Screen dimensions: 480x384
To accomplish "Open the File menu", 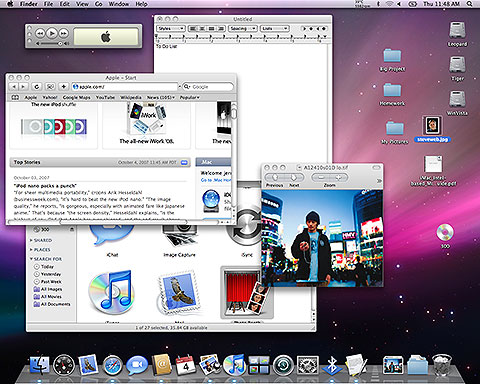I will [48, 4].
